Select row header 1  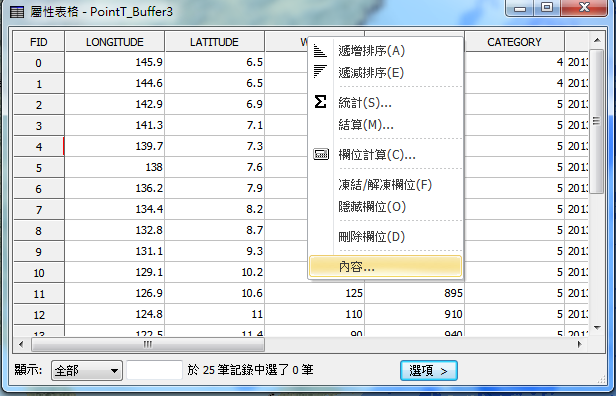click(x=38, y=84)
